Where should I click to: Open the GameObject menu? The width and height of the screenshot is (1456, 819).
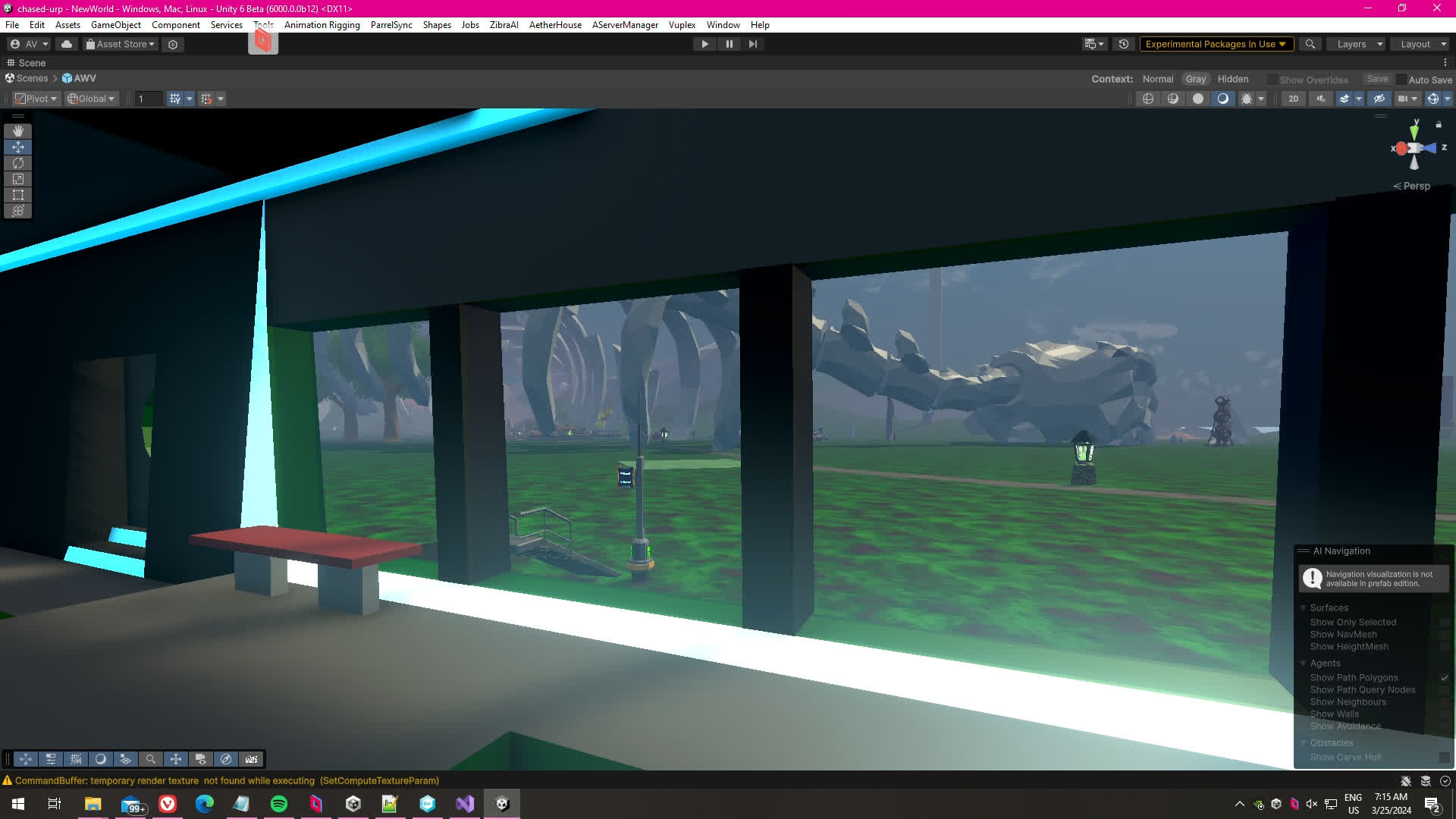pyautogui.click(x=115, y=25)
